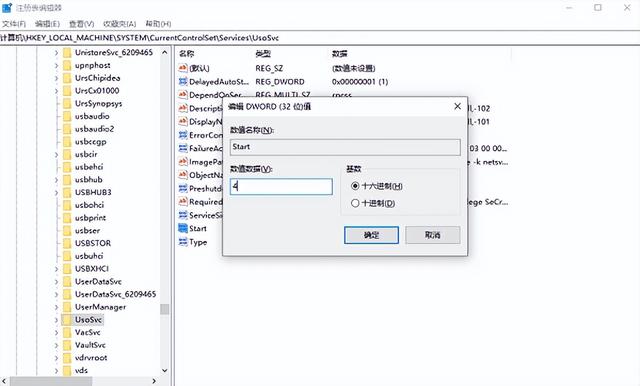The image size is (640, 386).
Task: Confirm with the 确定 button
Action: [x=371, y=235]
